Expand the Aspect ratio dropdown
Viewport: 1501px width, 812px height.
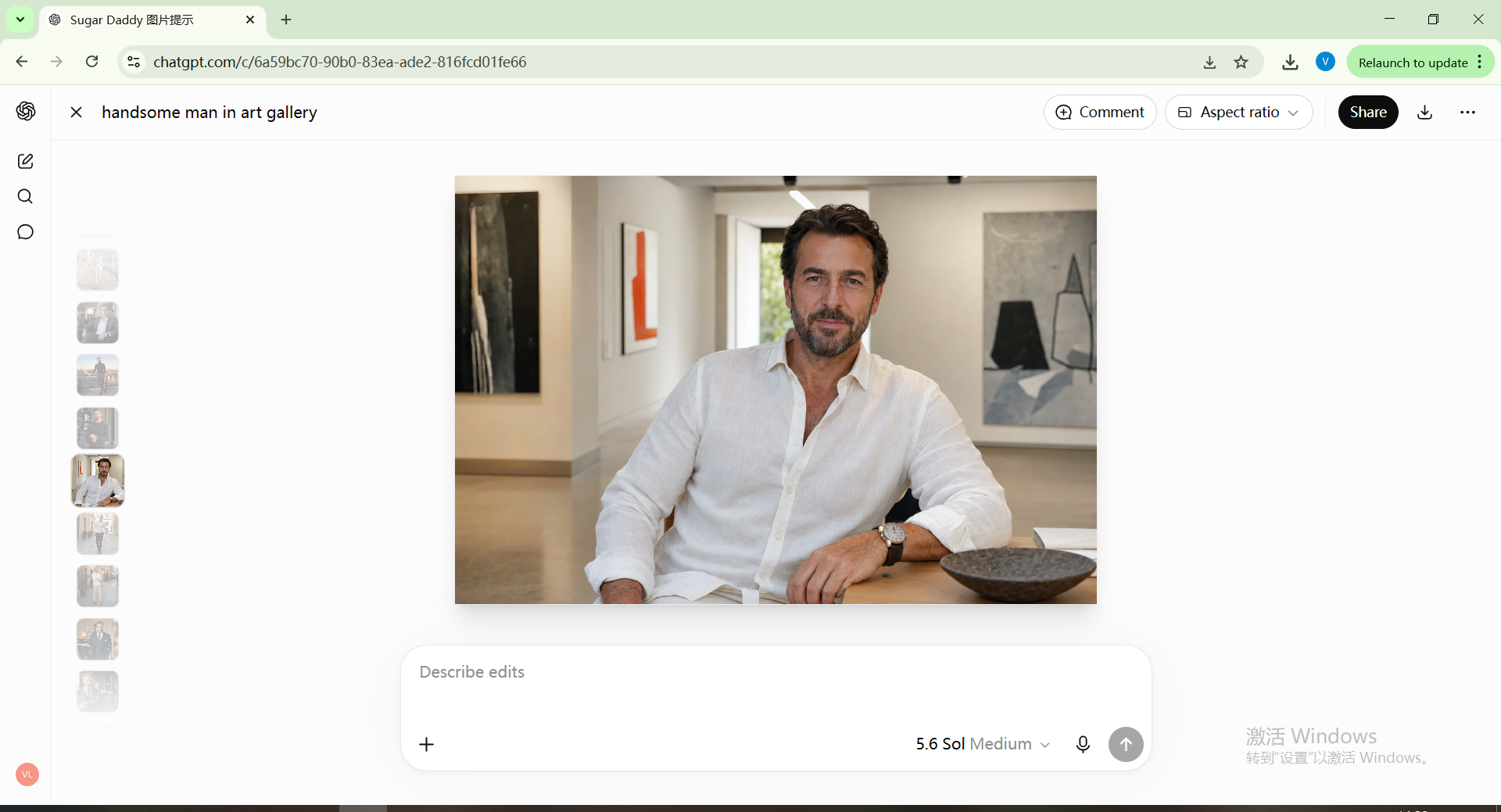[x=1238, y=112]
